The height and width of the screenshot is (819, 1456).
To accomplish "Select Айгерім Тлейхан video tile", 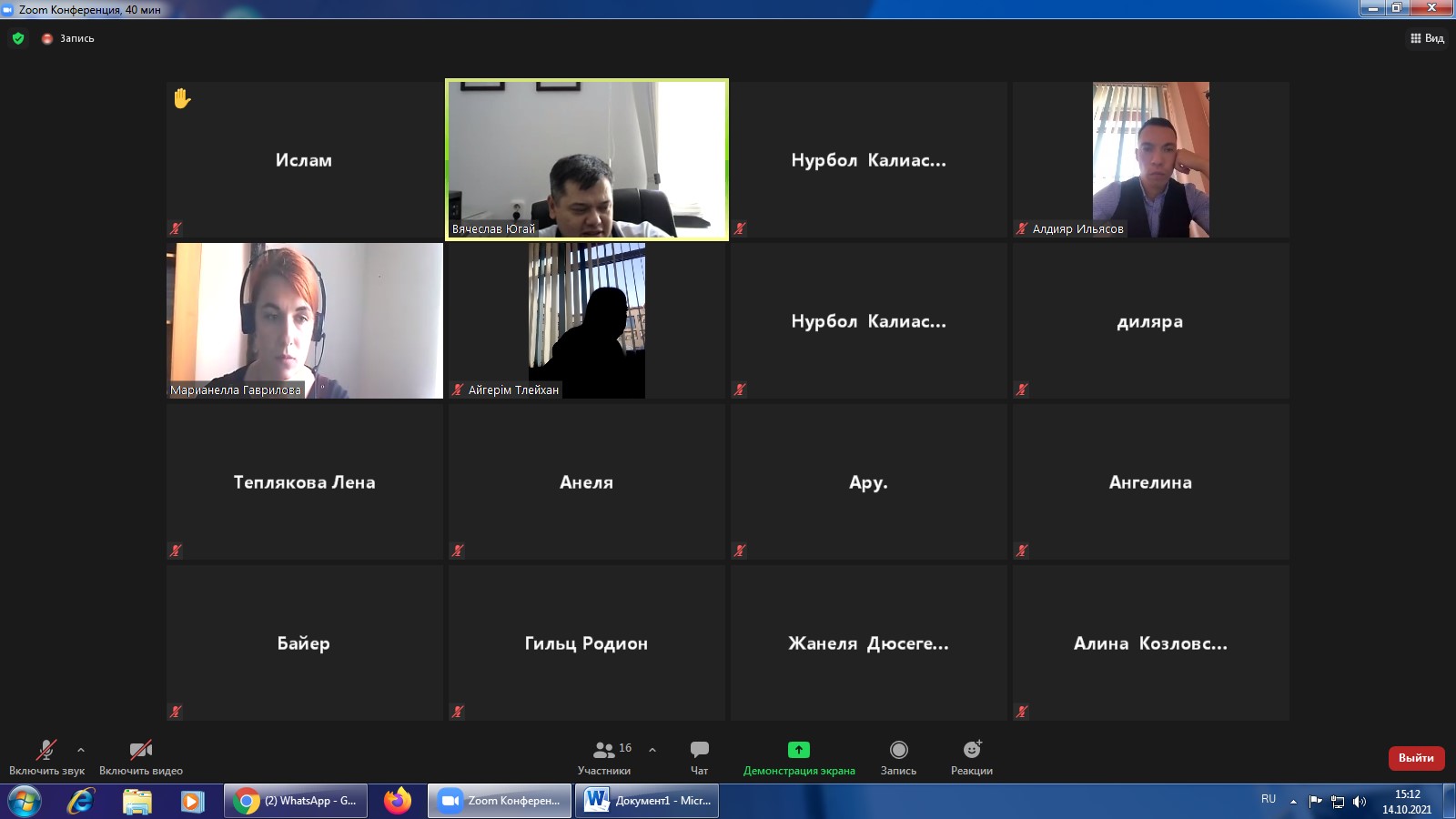I will coord(587,320).
